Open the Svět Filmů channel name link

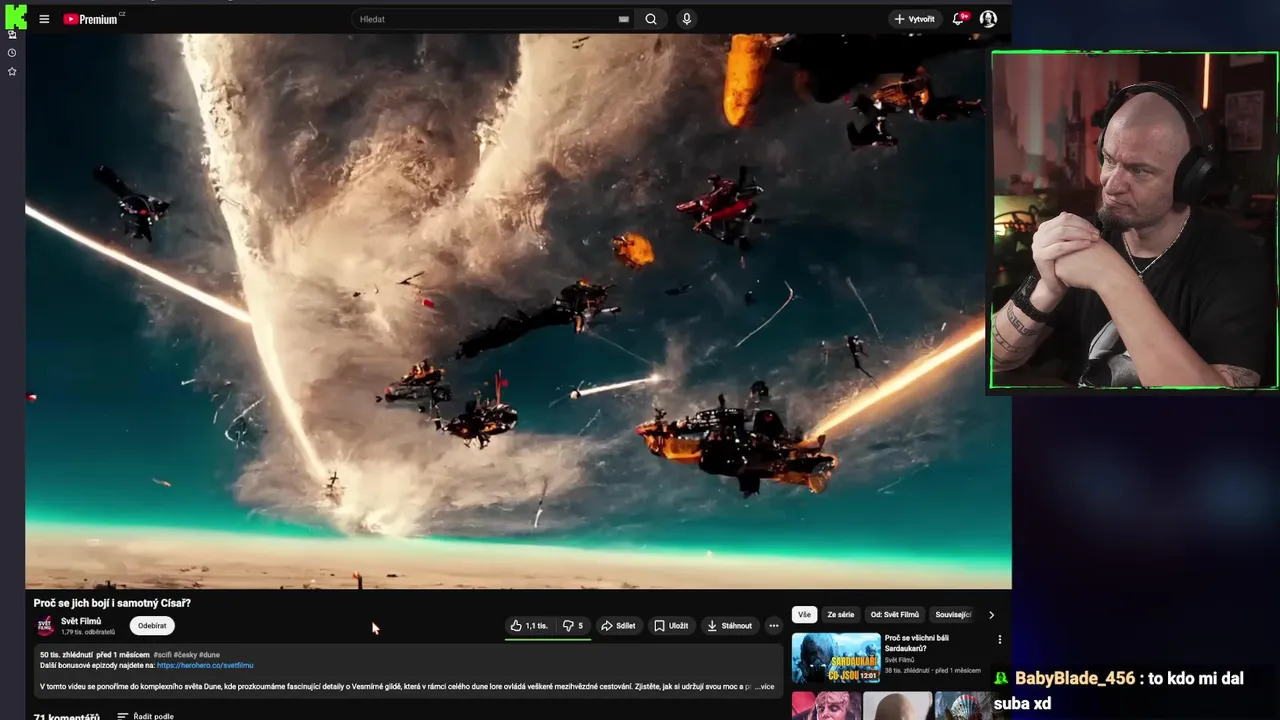click(81, 621)
